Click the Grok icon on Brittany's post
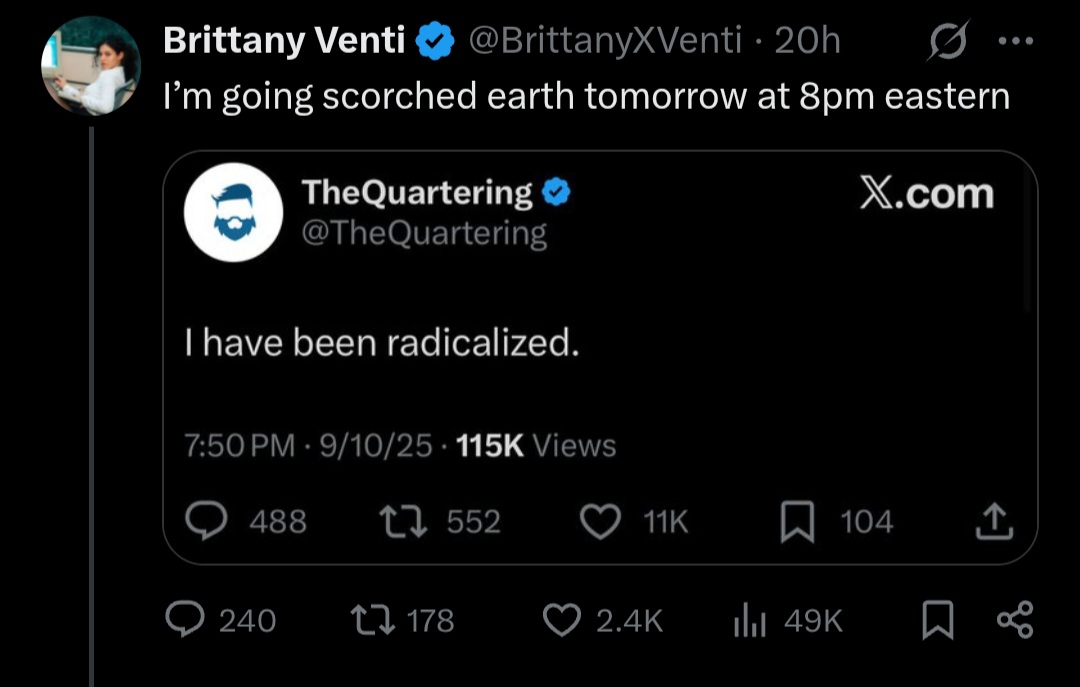The height and width of the screenshot is (687, 1080). click(x=947, y=41)
